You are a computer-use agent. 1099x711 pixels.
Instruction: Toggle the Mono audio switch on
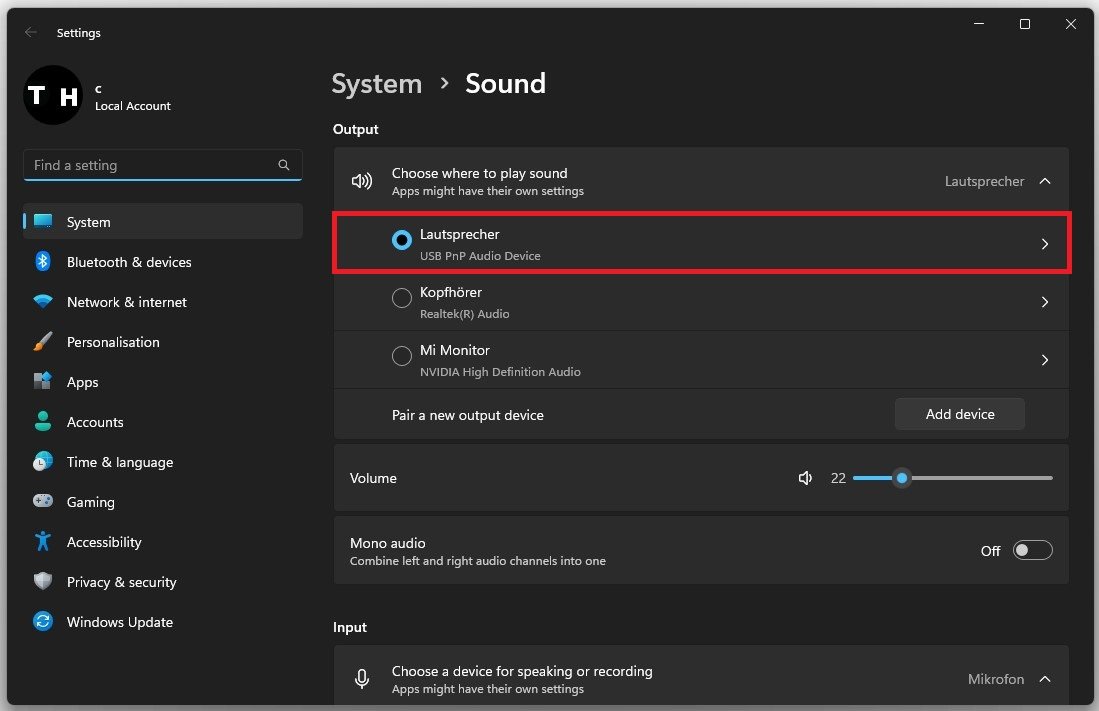coord(1032,550)
